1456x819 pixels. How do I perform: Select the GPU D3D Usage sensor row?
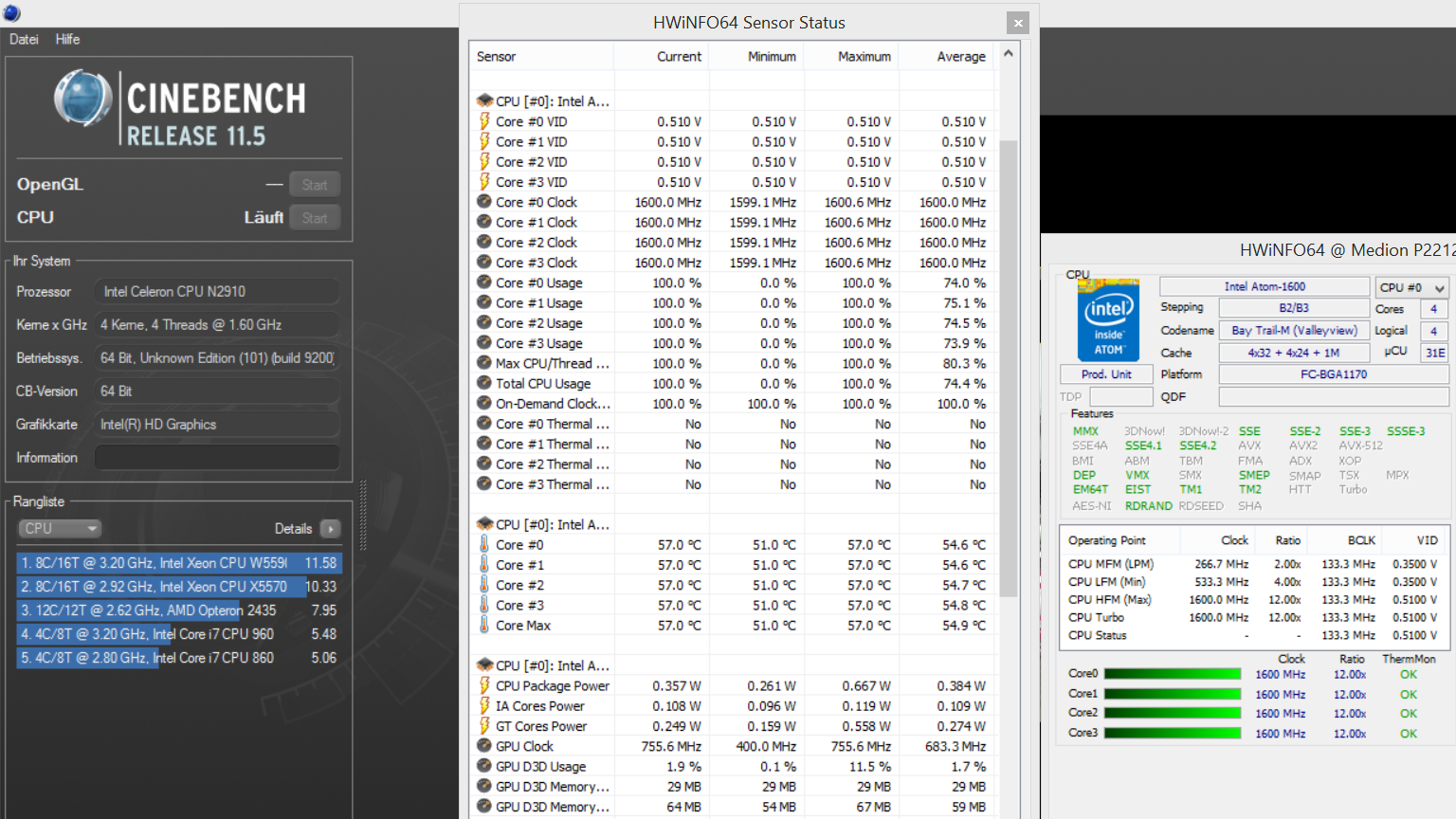click(733, 766)
